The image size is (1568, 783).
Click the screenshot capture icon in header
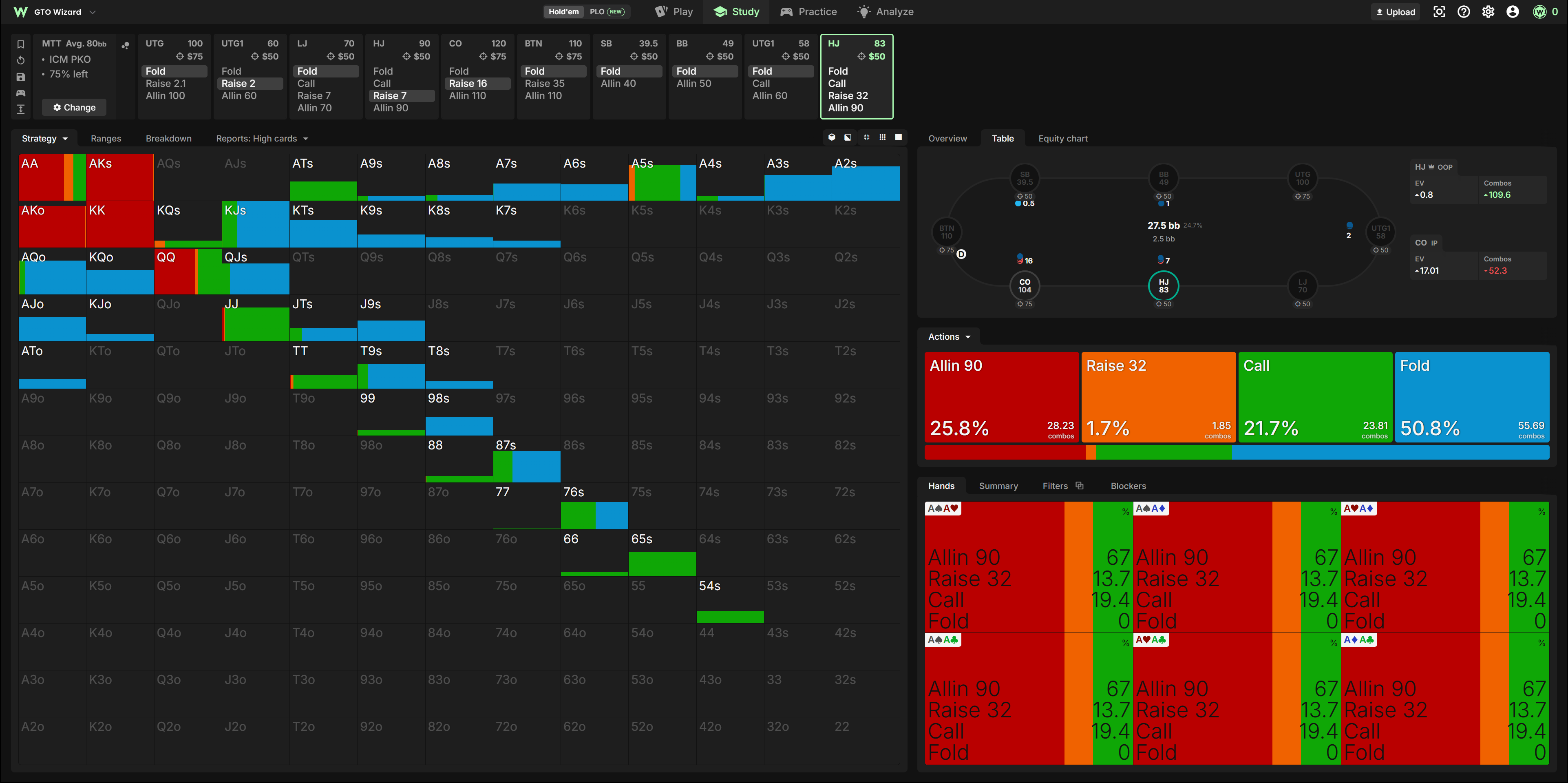1439,11
